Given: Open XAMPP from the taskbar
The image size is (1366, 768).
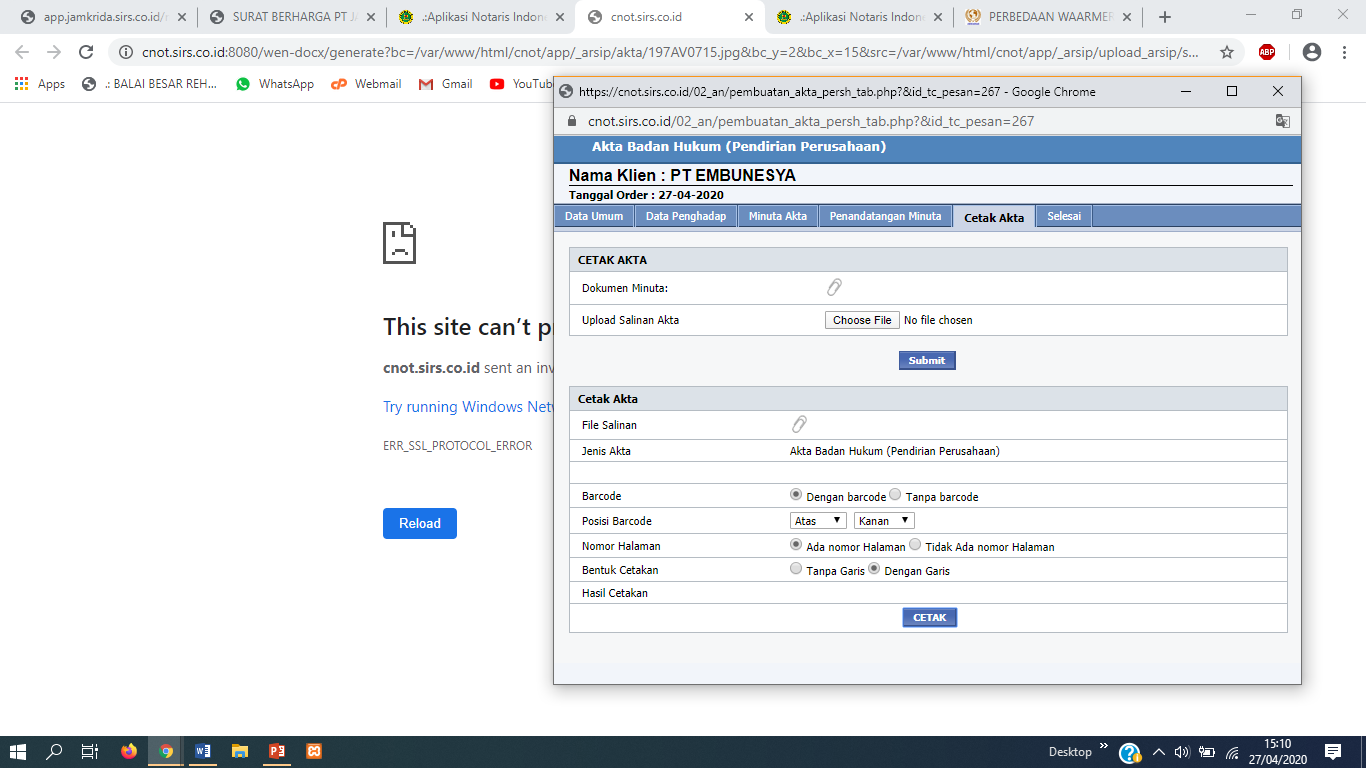Looking at the screenshot, I should 314,751.
